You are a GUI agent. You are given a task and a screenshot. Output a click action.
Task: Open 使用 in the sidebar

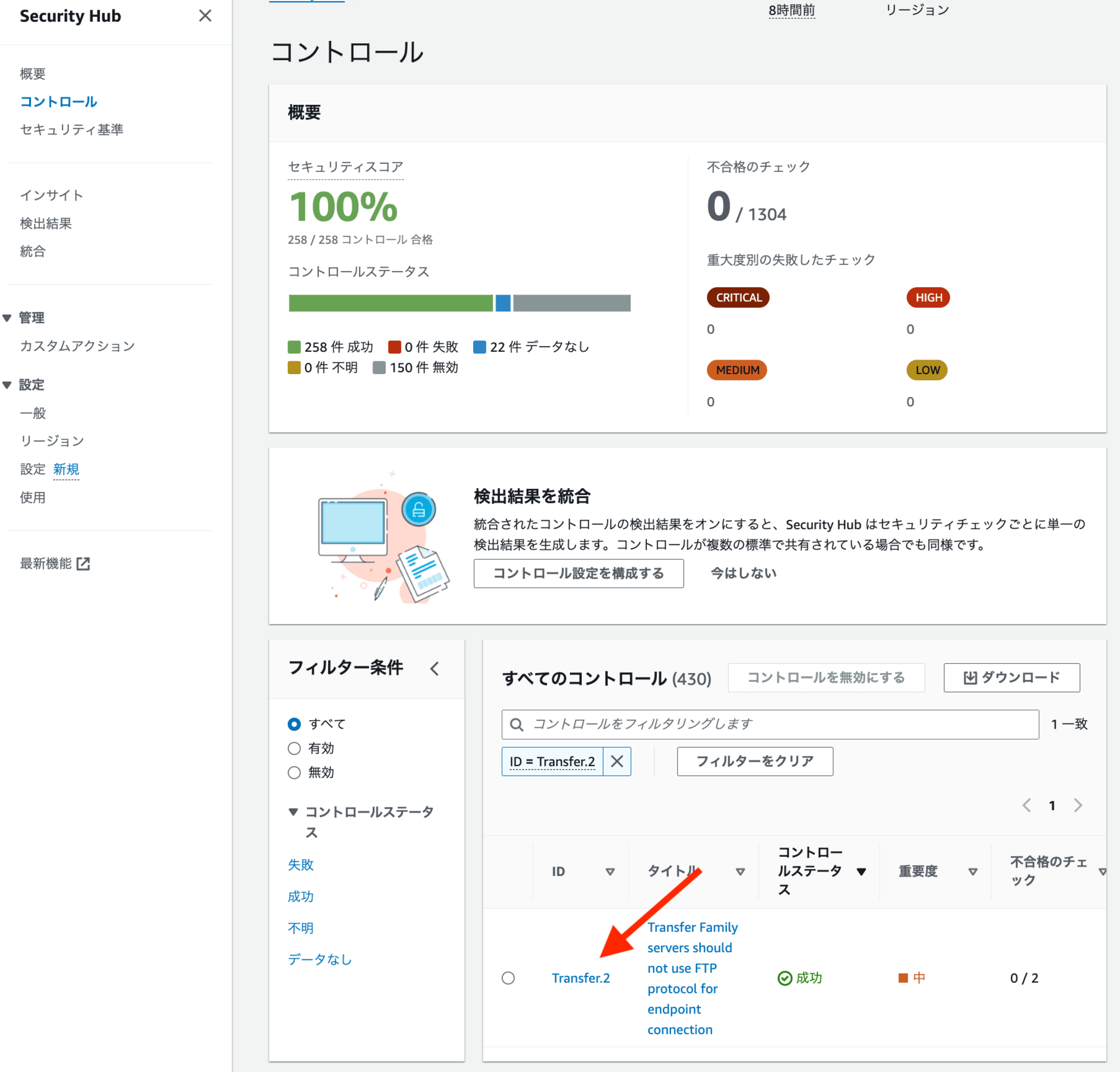[32, 498]
